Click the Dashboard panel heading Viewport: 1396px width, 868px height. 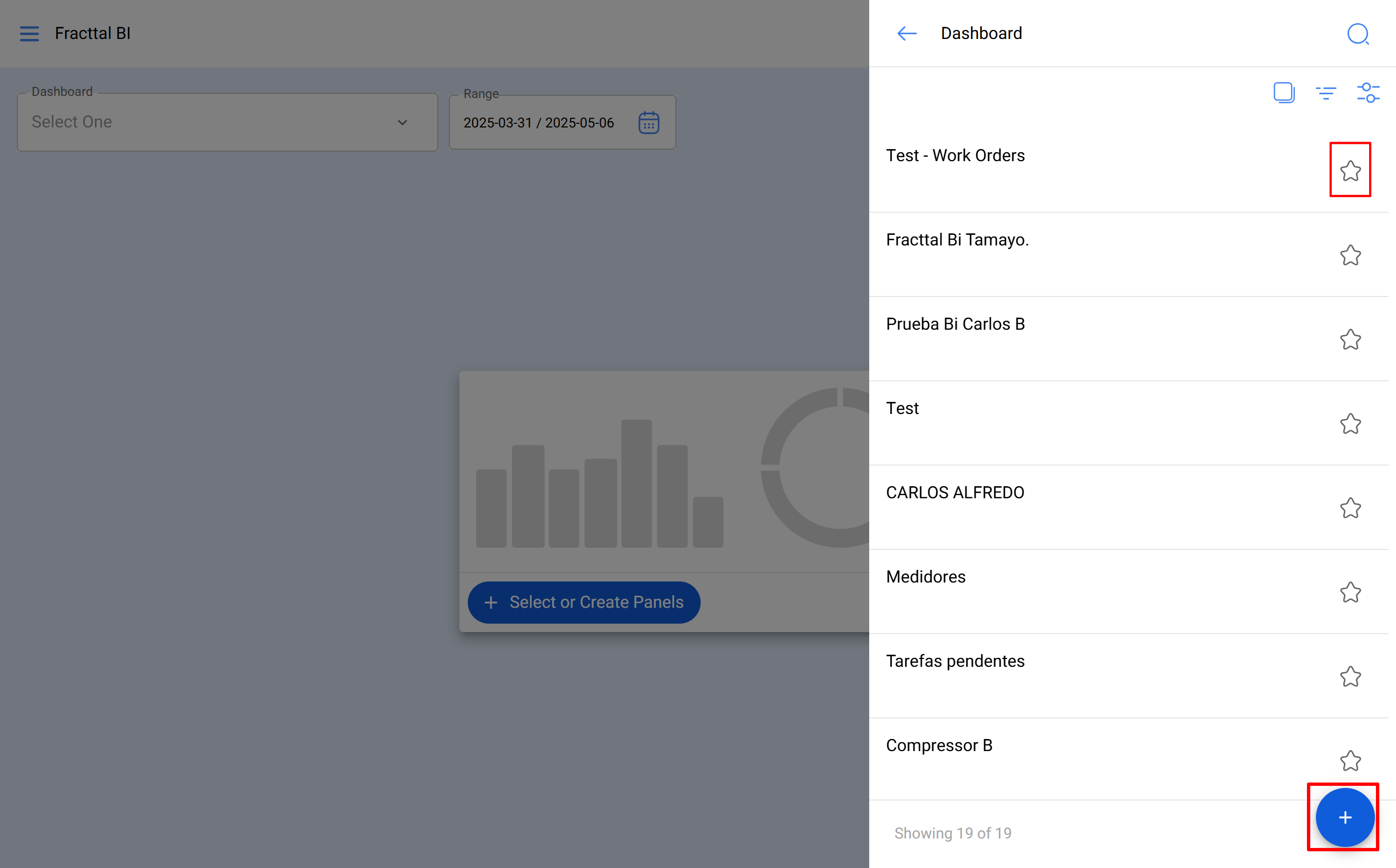981,33
